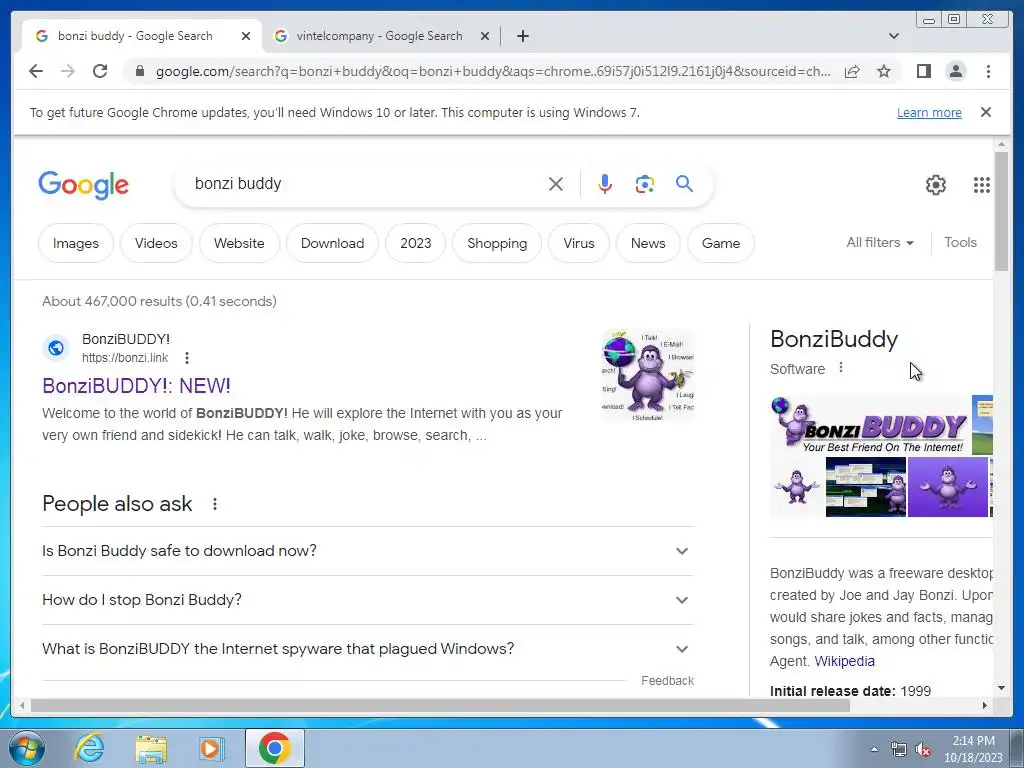Click the forward navigation arrow
1024x768 pixels.
click(x=68, y=71)
